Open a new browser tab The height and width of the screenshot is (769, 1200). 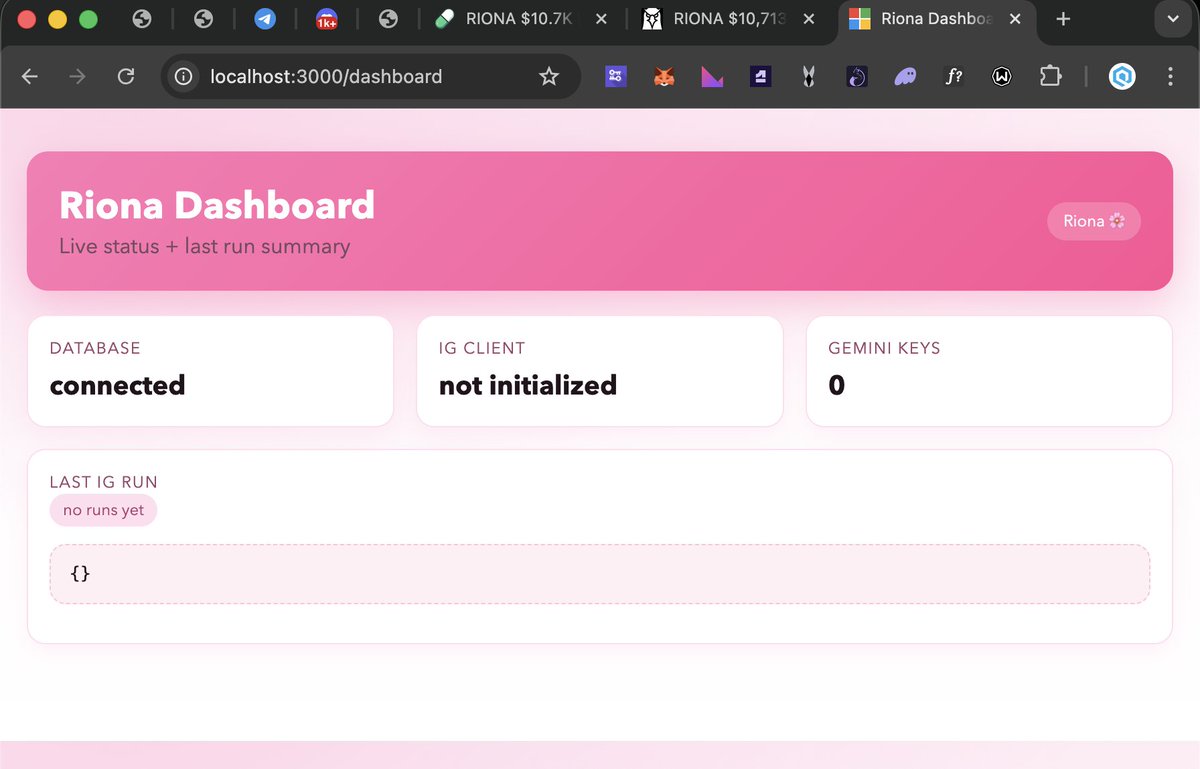[1063, 19]
